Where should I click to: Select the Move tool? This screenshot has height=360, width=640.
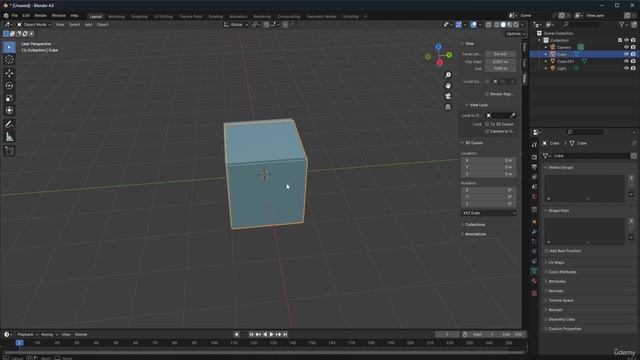click(x=9, y=73)
